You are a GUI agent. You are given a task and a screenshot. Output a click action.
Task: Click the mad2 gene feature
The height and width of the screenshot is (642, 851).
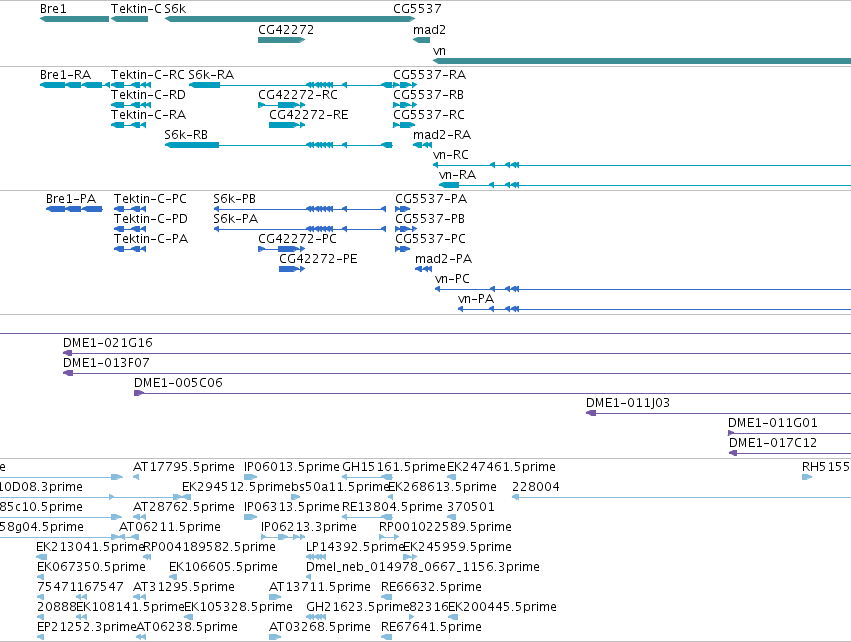click(x=422, y=40)
